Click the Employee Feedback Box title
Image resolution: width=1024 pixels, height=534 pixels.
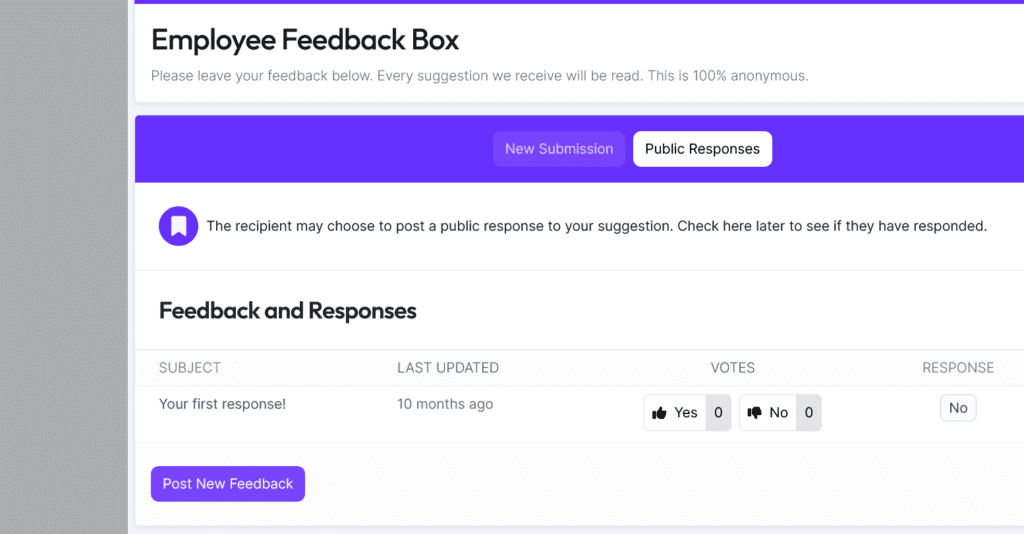305,40
